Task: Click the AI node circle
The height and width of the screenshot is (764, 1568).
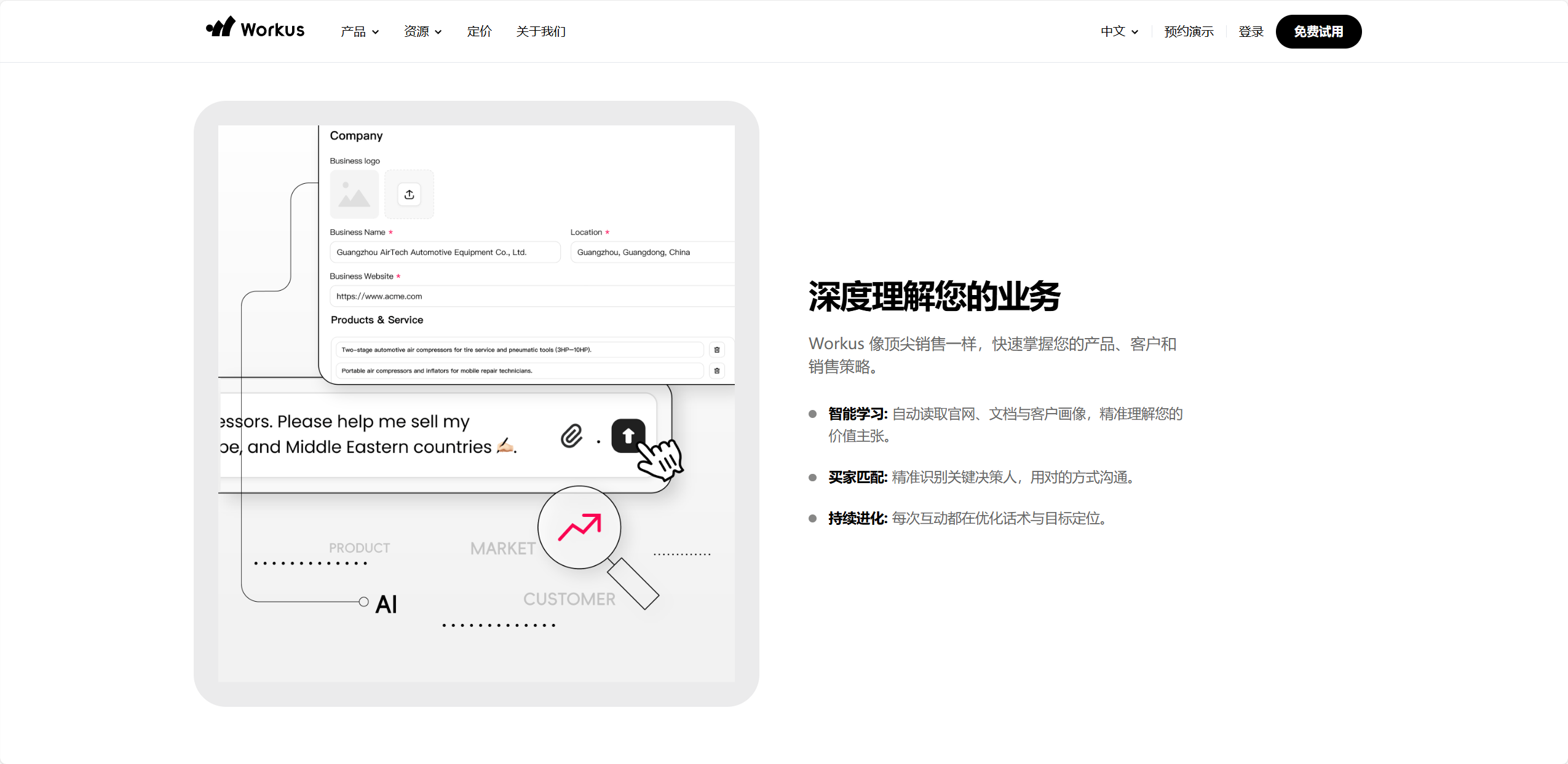Action: [364, 602]
